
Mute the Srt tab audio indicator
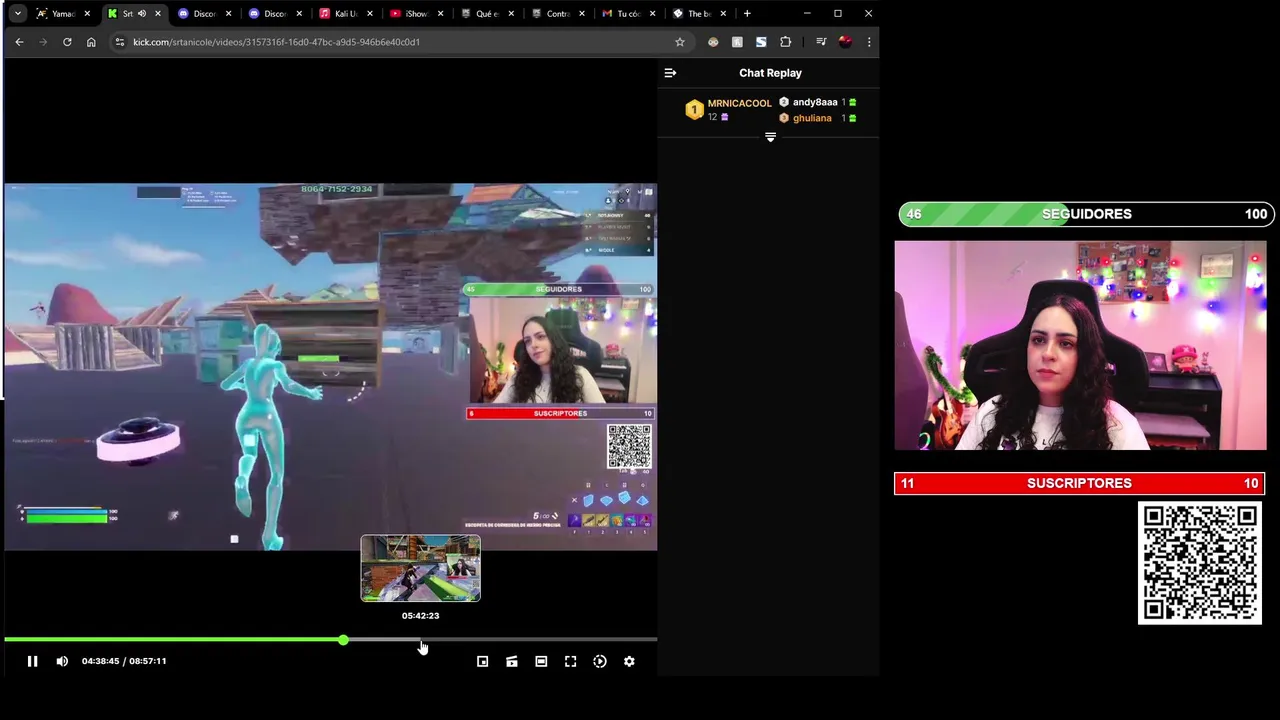click(141, 13)
